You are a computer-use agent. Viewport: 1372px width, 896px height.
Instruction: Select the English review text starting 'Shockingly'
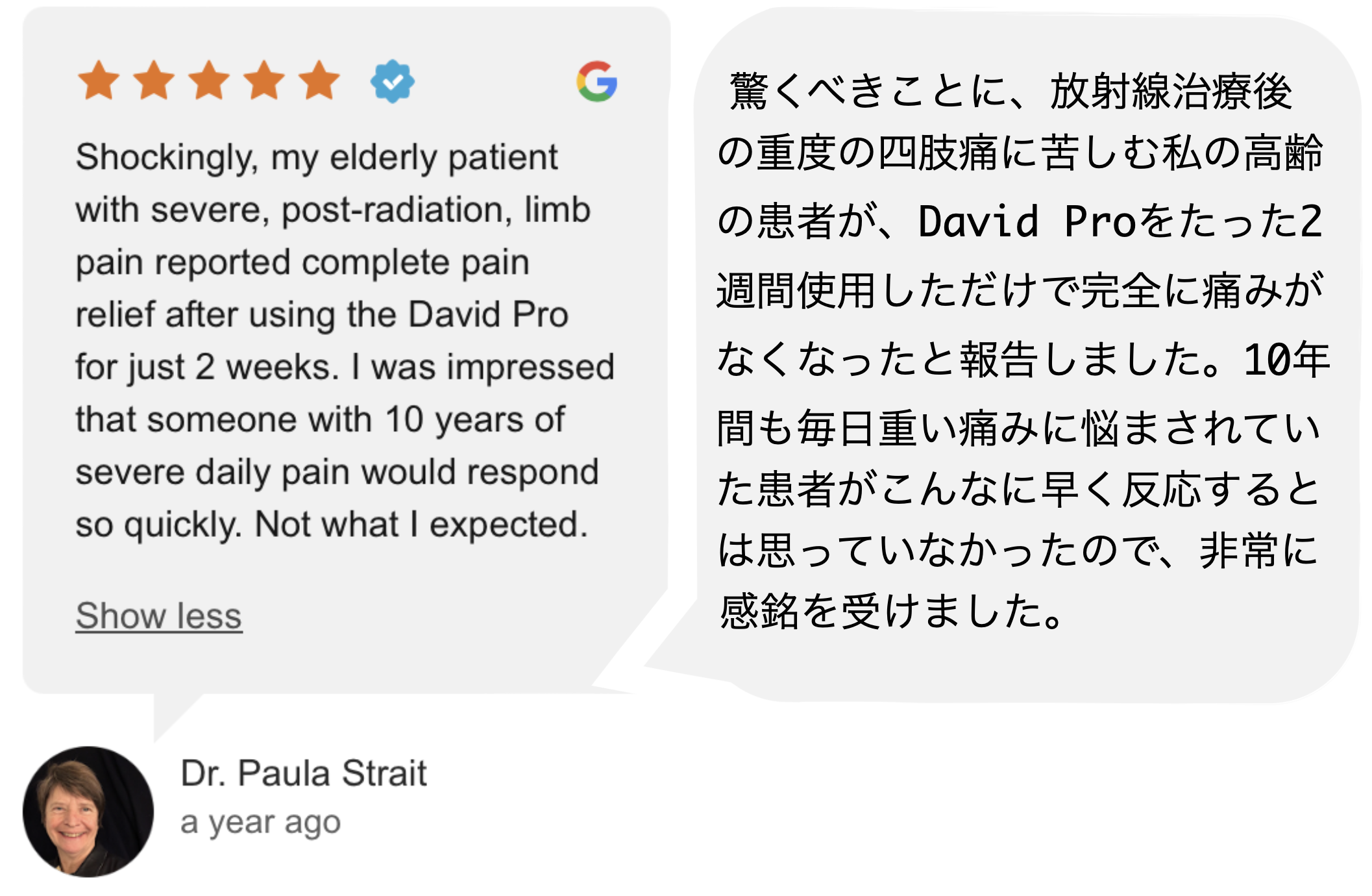point(345,340)
